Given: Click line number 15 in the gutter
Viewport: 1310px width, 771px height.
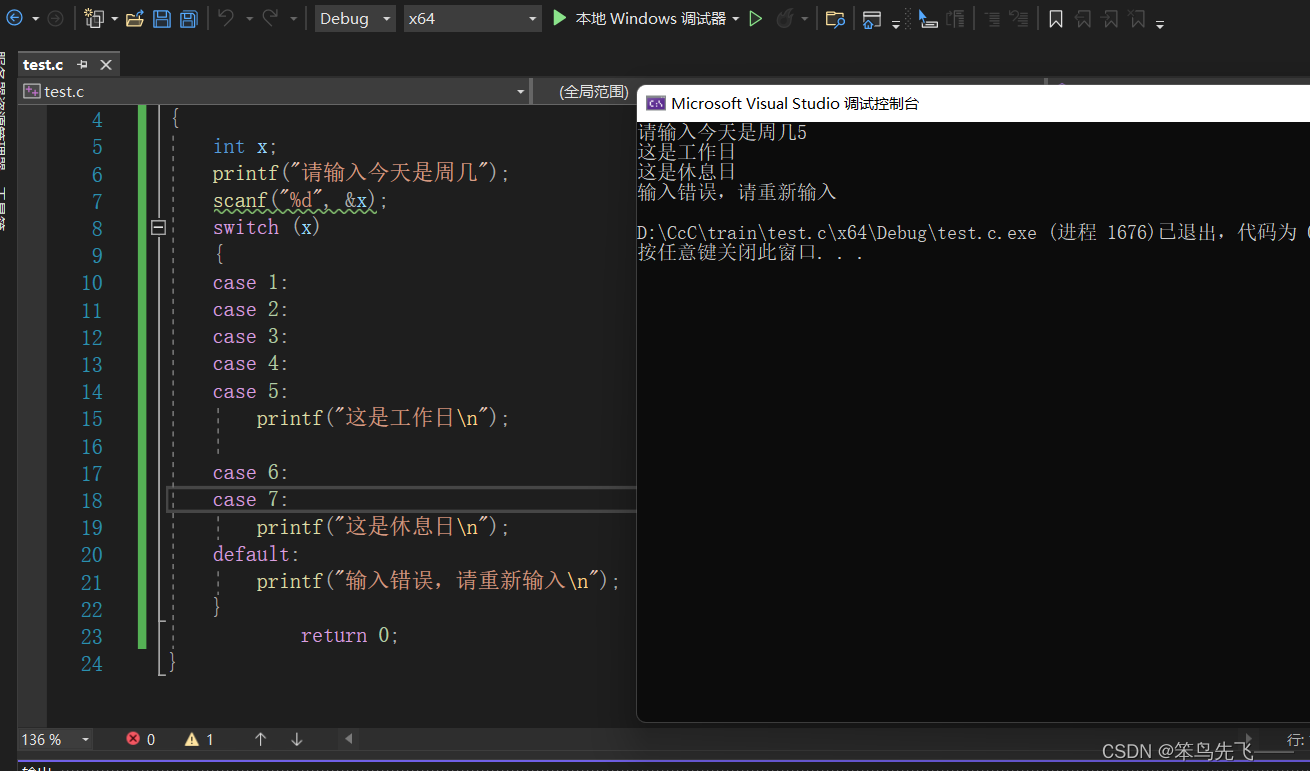Looking at the screenshot, I should 92,419.
